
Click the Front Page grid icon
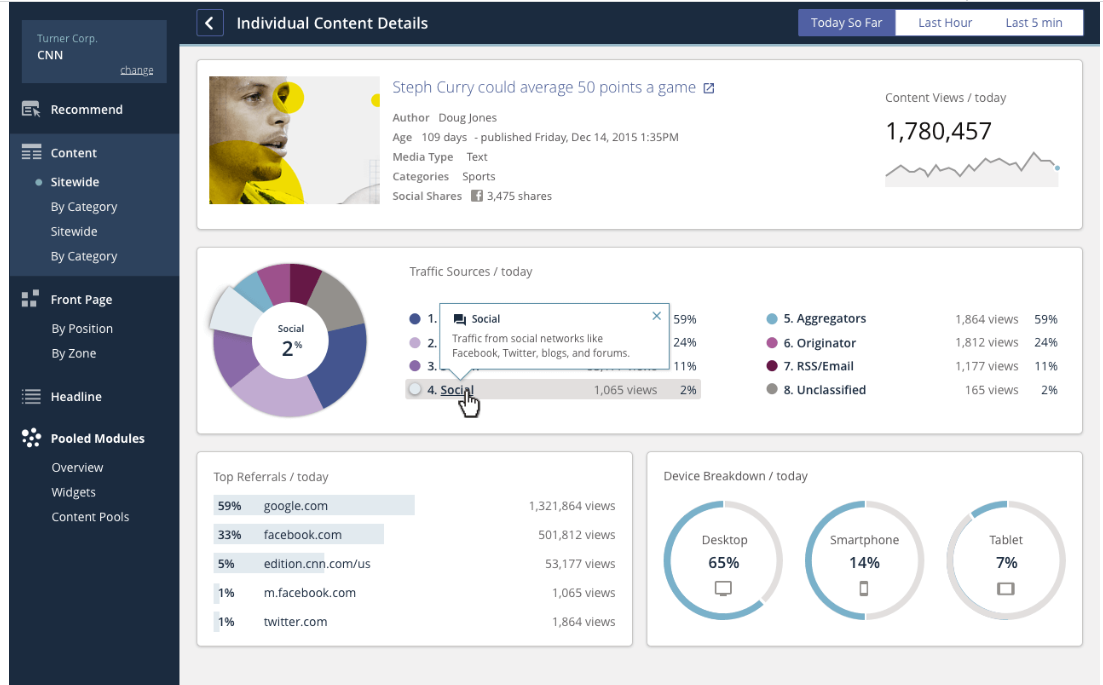(30, 299)
